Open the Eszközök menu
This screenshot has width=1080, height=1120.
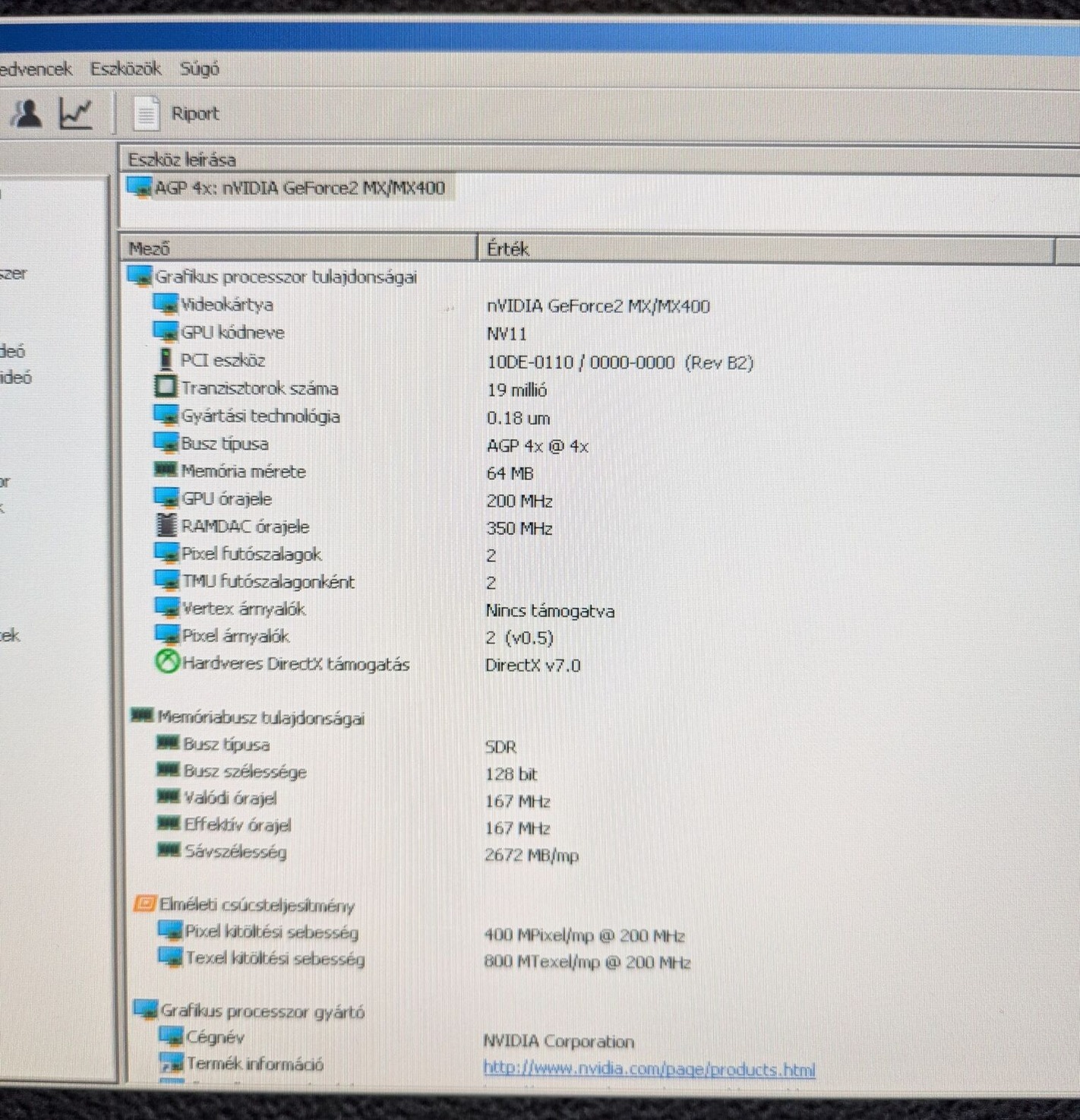[x=125, y=68]
